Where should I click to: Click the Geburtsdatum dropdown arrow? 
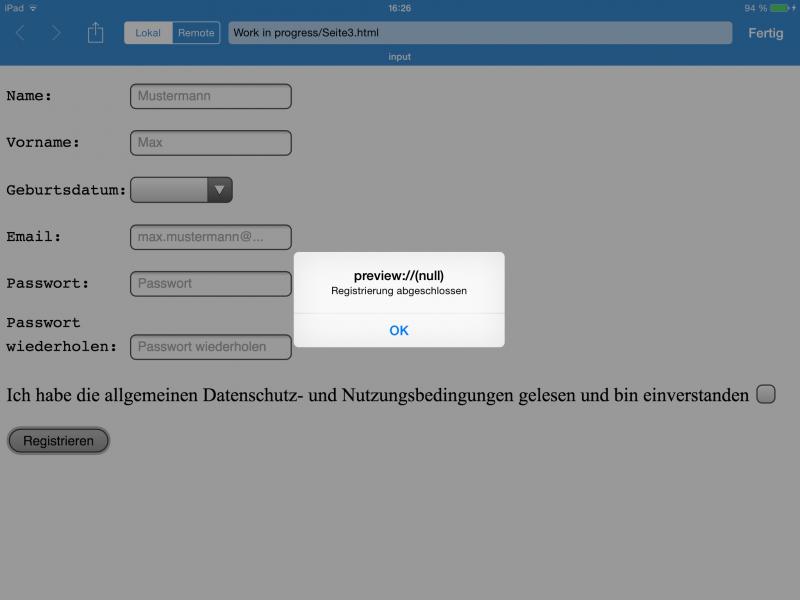tap(220, 190)
